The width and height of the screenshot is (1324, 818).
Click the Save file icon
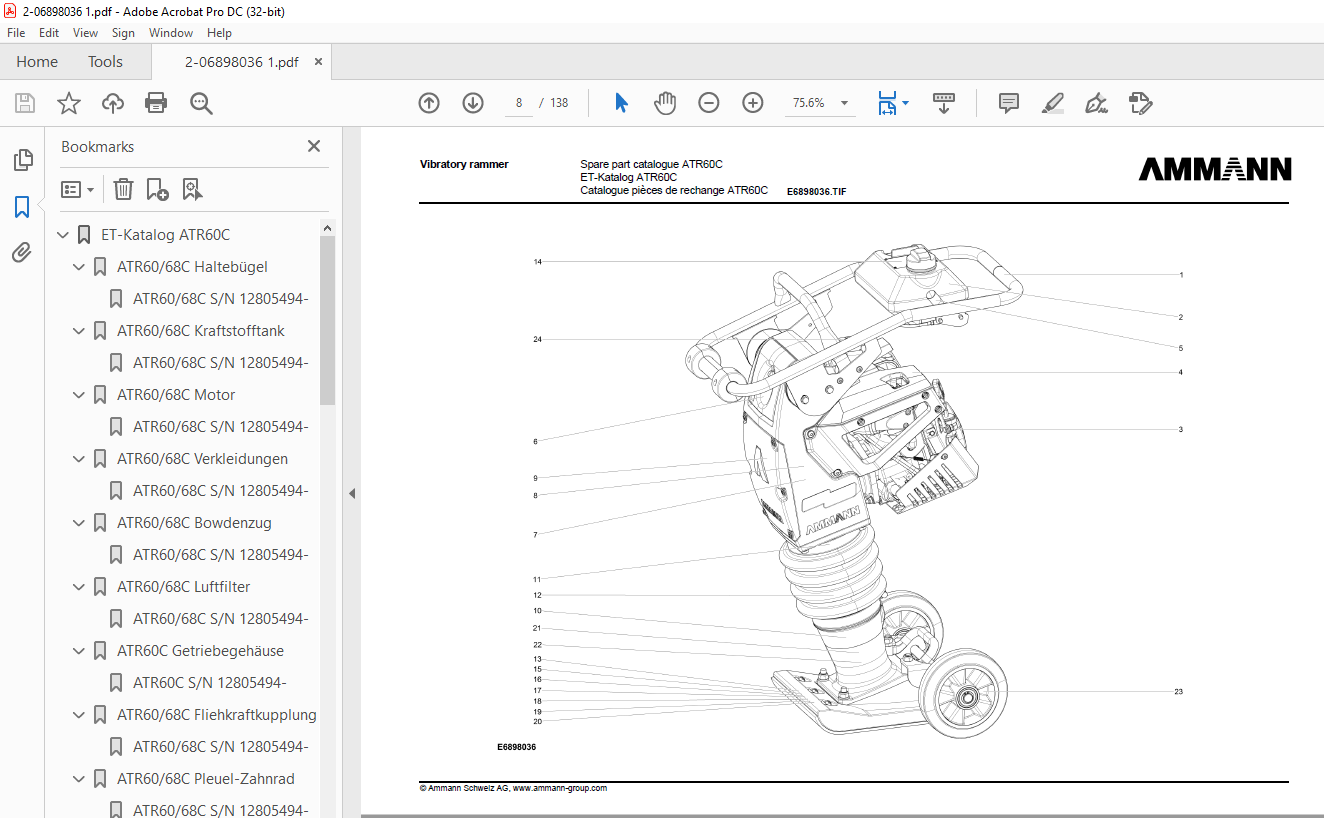coord(25,103)
